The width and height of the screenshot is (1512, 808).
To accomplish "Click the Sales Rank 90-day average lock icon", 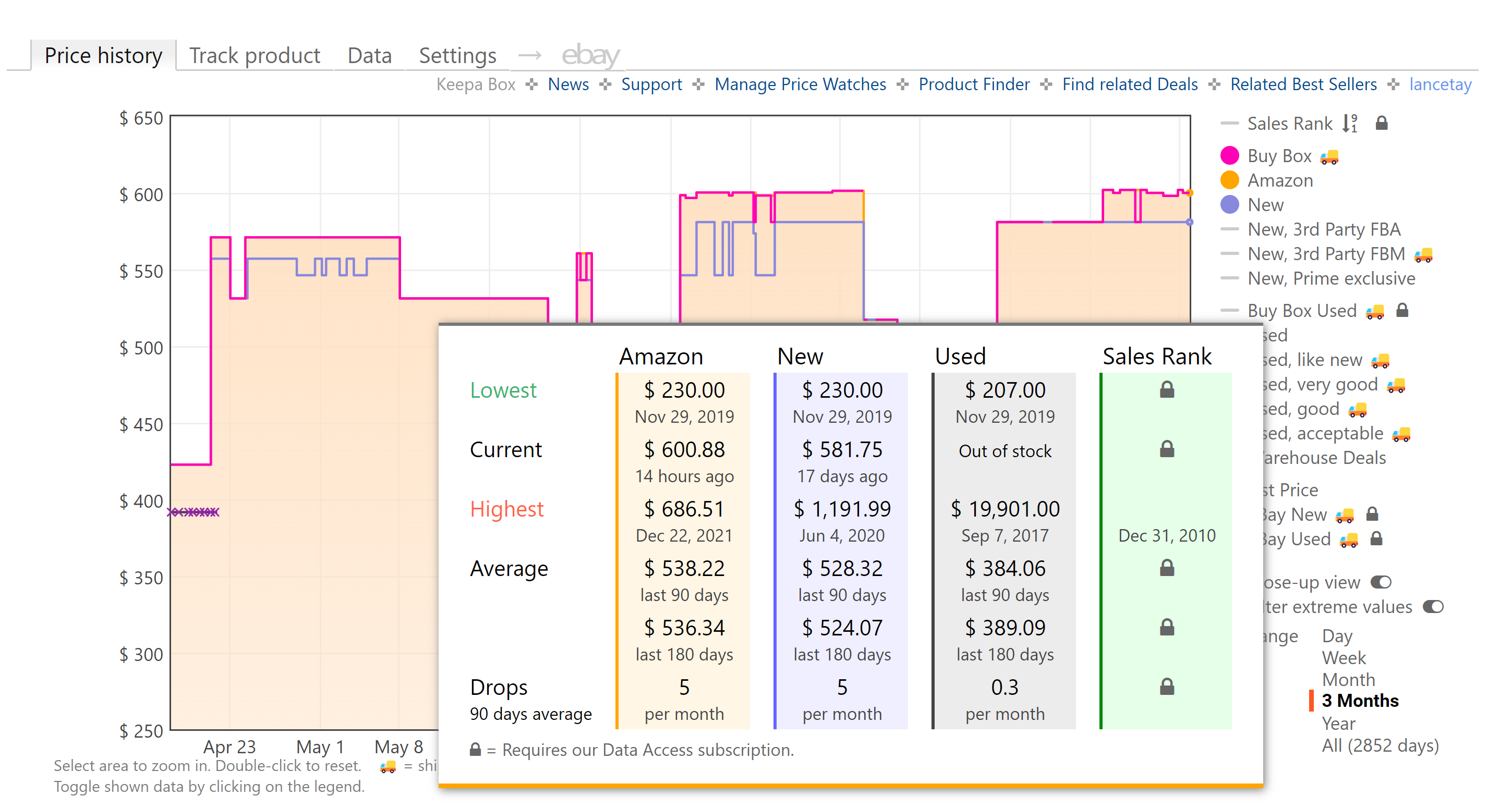I will (1166, 567).
